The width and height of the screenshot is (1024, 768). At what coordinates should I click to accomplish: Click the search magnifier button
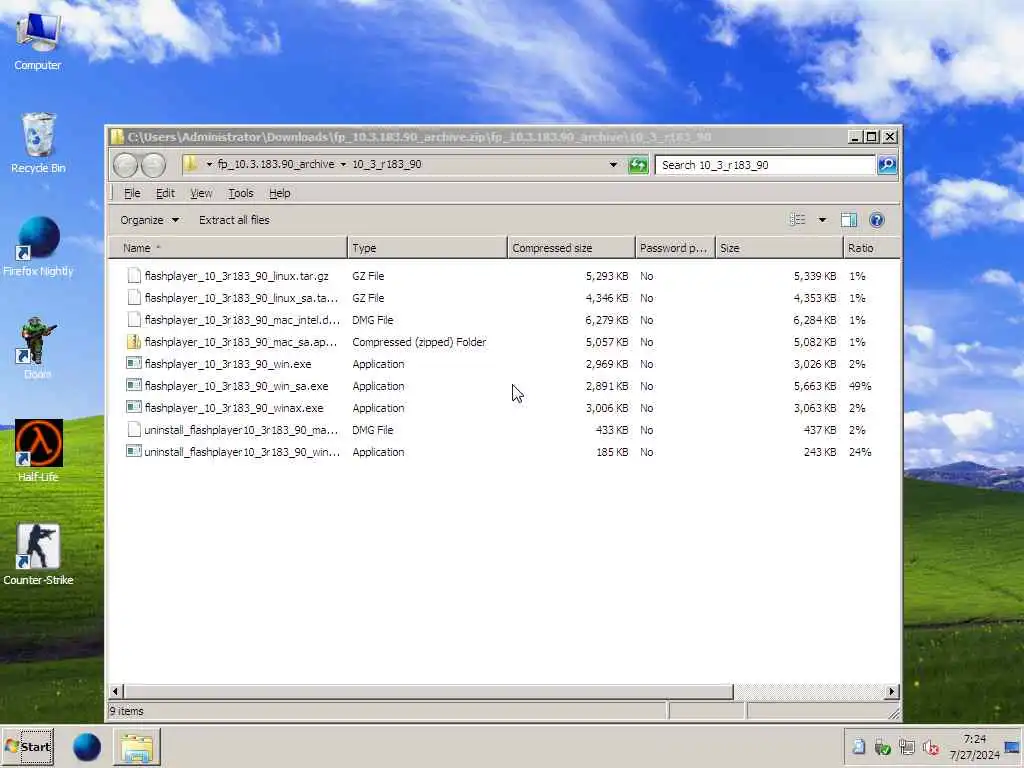pyautogui.click(x=886, y=165)
